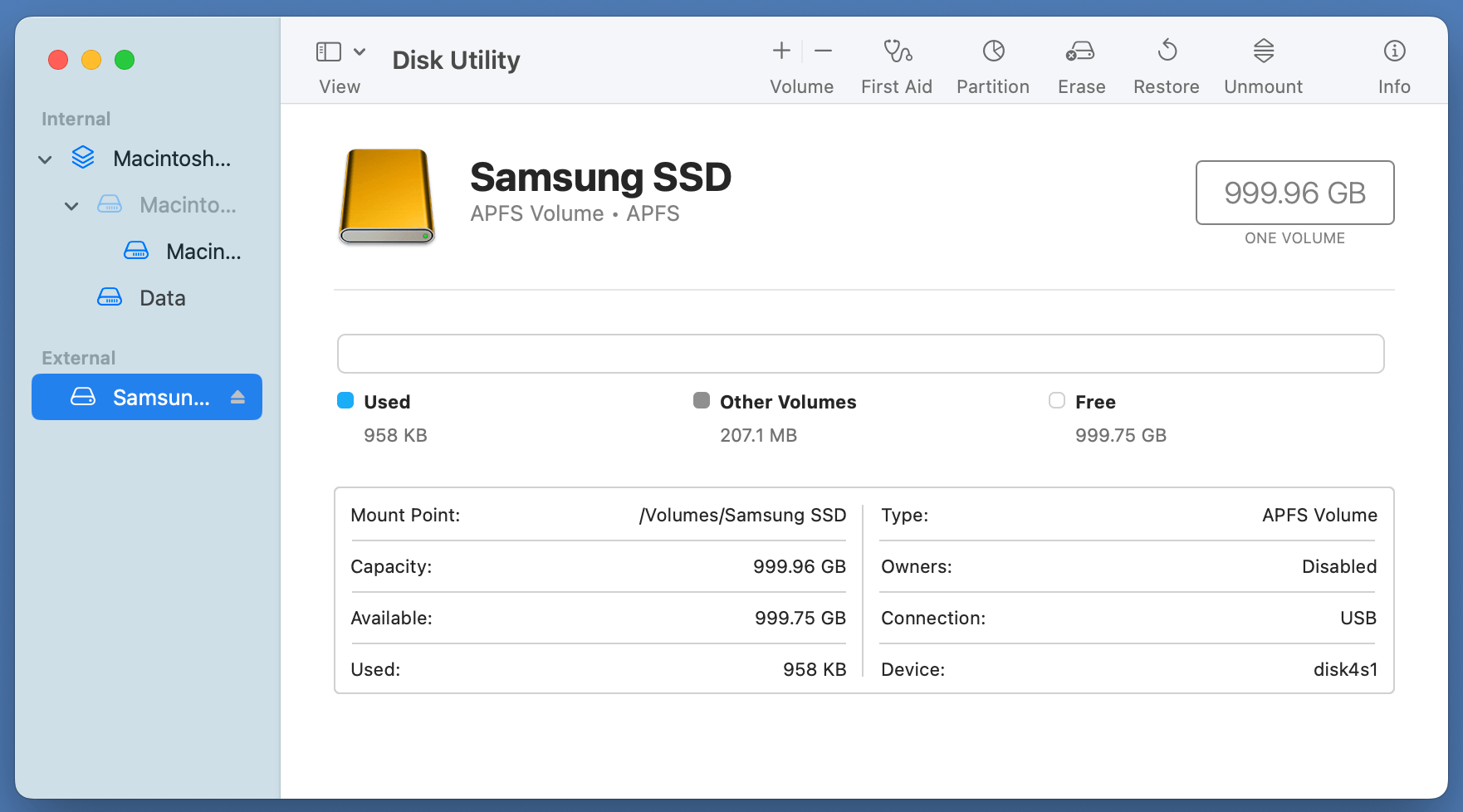Click the sidebar View icon
Image resolution: width=1463 pixels, height=812 pixels.
329,51
